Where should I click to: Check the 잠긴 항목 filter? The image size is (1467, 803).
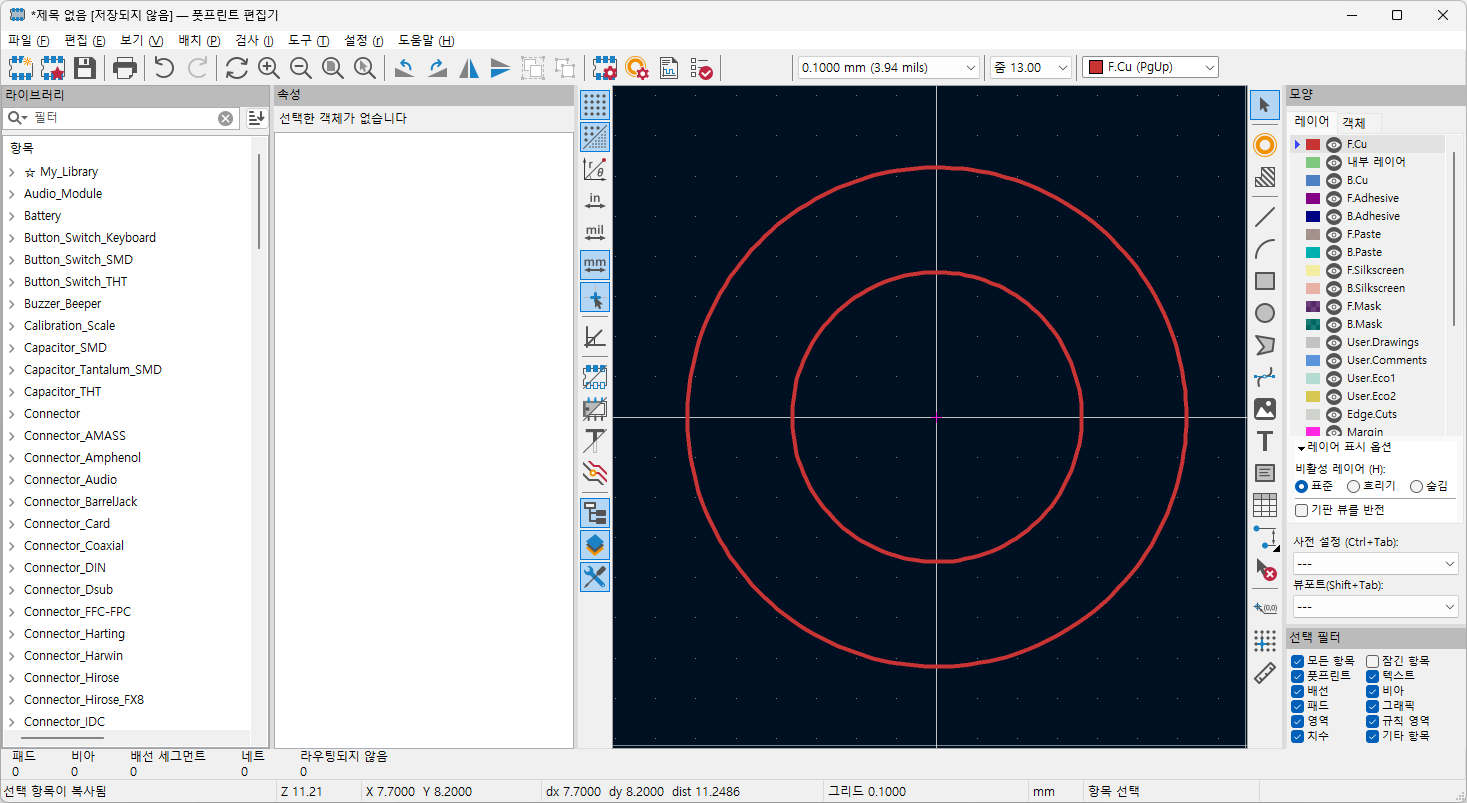click(1373, 661)
